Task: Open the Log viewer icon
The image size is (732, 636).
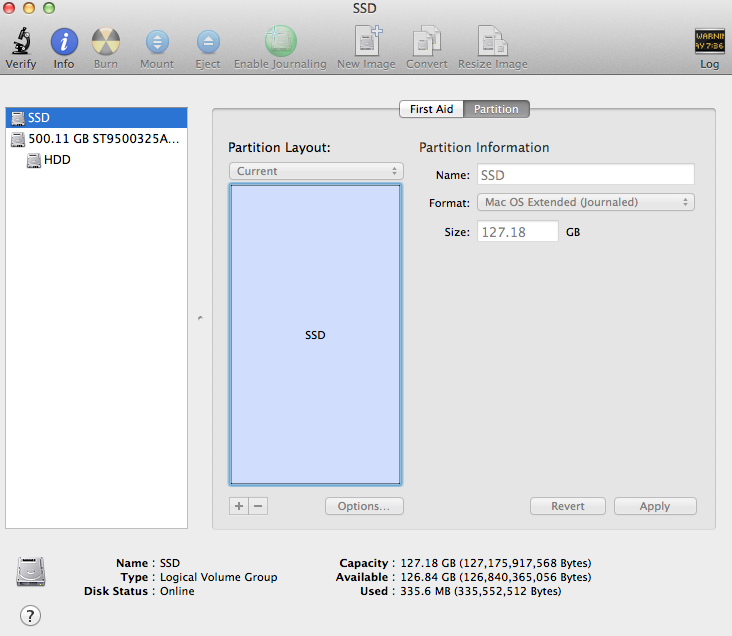Action: 710,42
